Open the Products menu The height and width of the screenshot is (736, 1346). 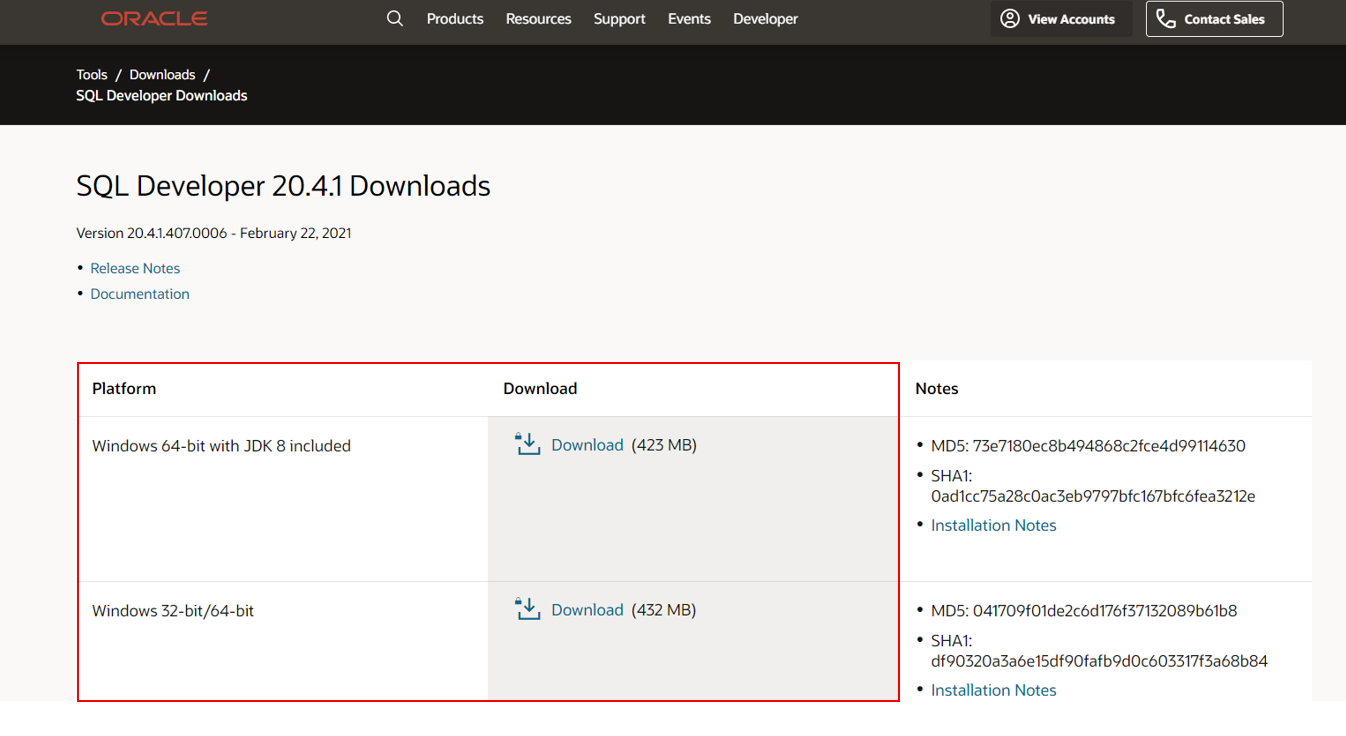(x=455, y=19)
